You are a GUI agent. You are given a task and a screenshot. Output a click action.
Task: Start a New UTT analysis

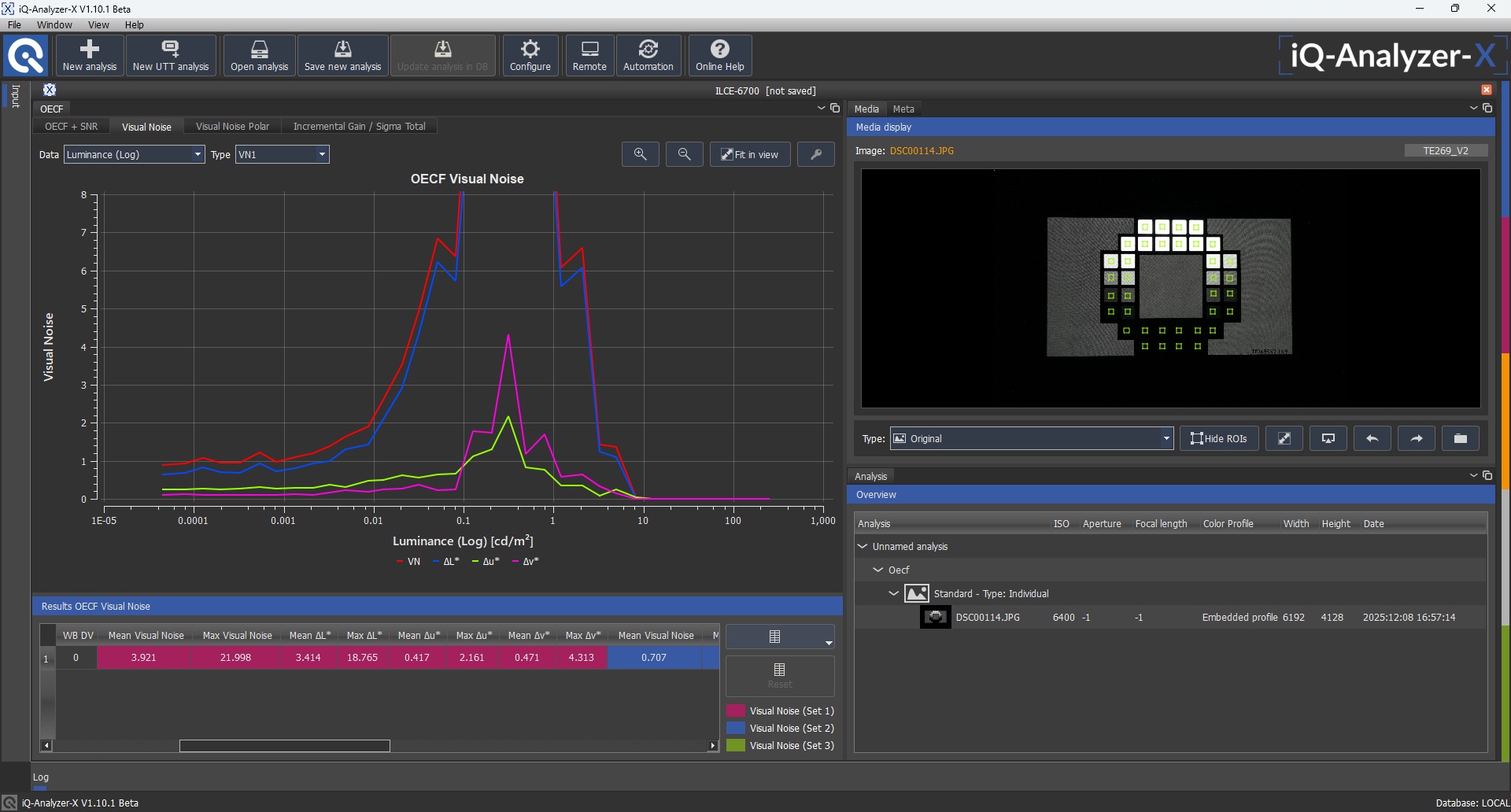[x=171, y=55]
